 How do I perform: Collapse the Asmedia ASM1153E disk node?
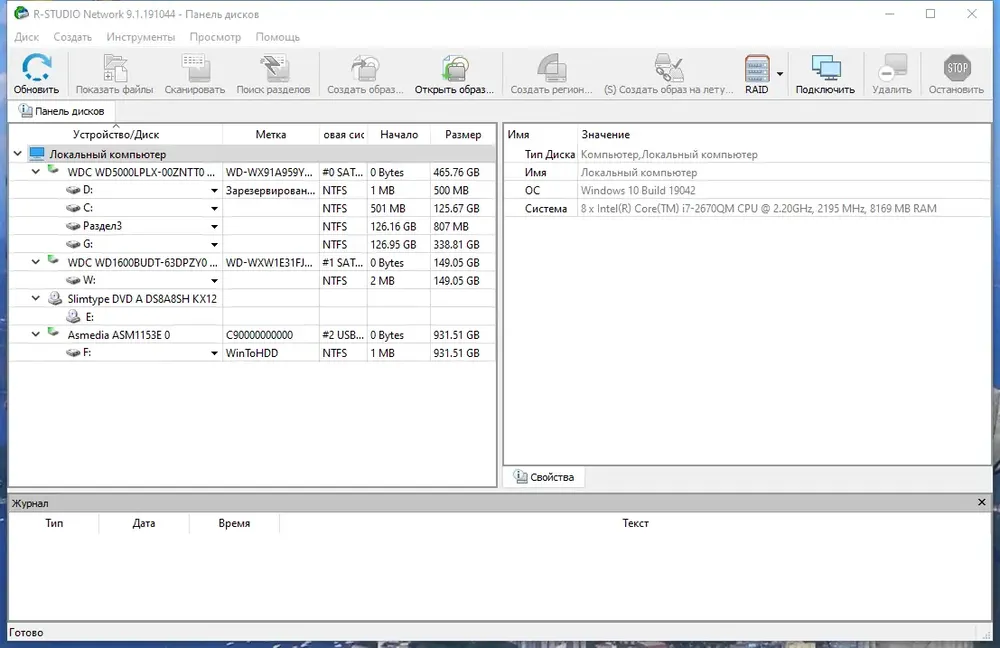tap(36, 335)
